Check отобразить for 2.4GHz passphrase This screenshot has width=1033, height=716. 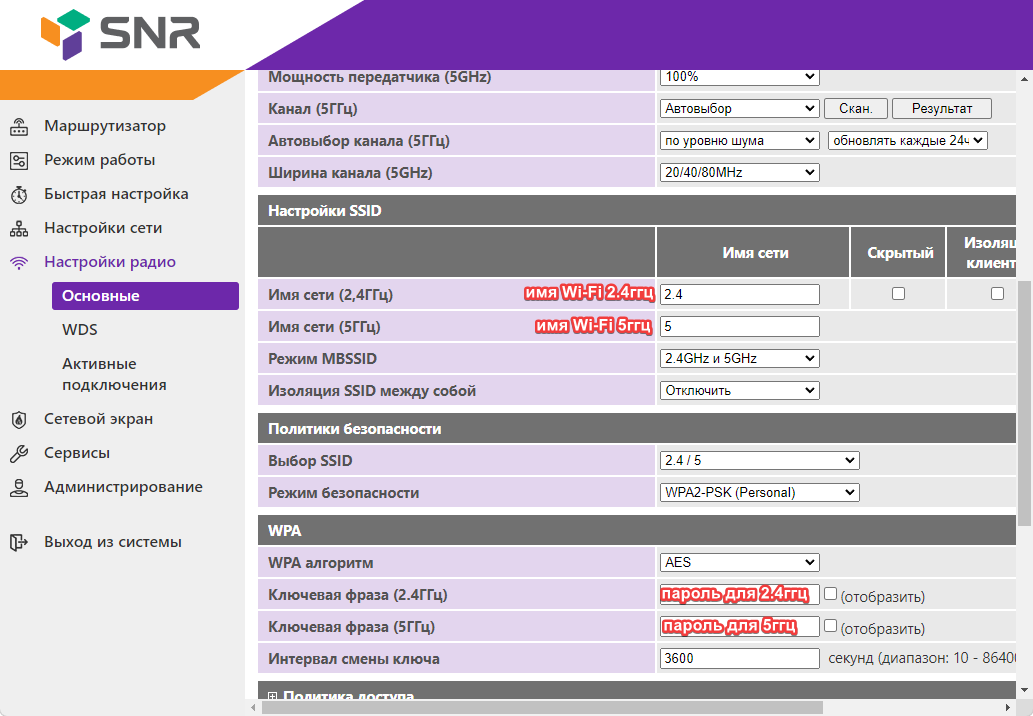831,594
